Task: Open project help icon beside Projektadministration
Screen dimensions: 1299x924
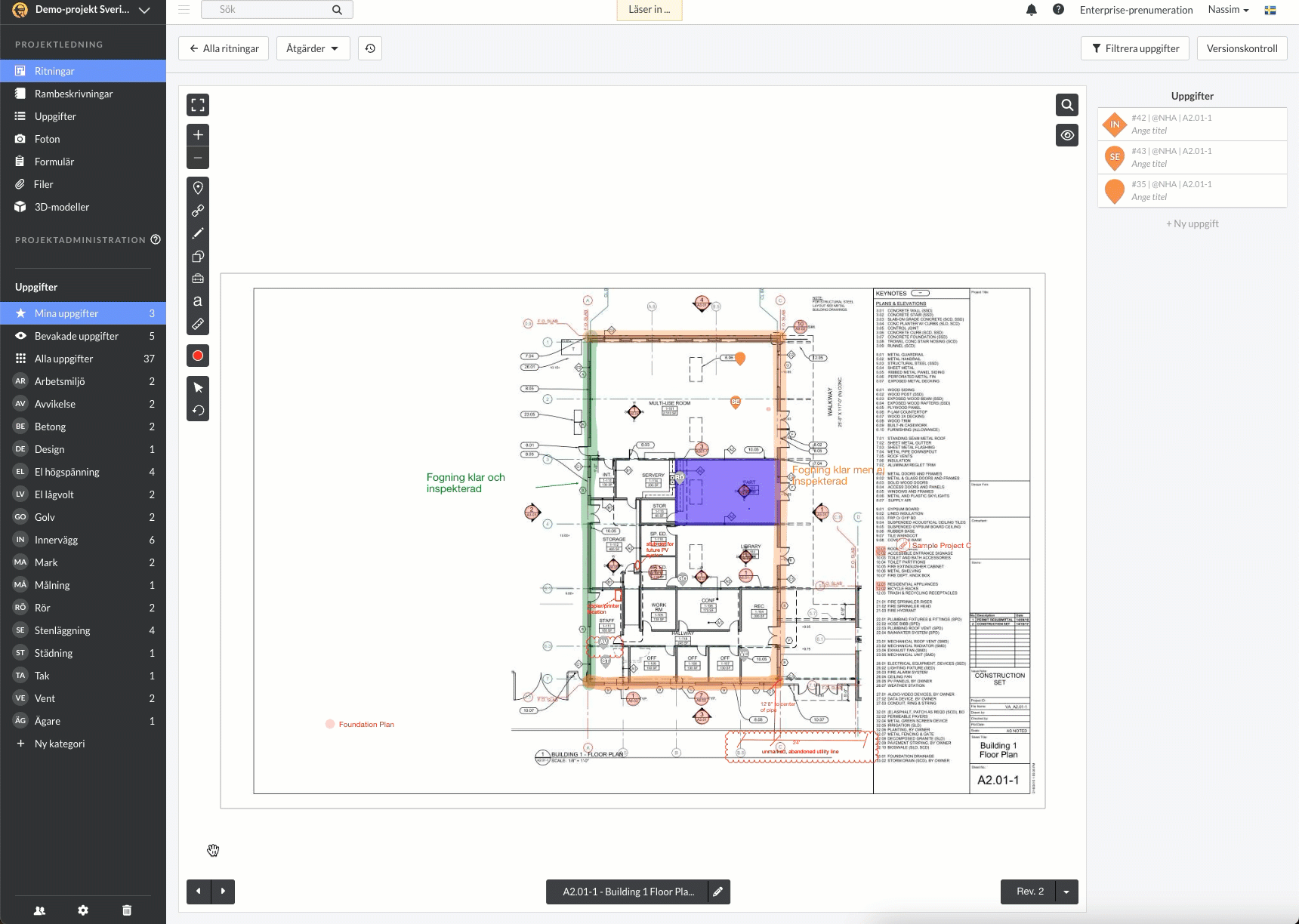Action: 156,239
